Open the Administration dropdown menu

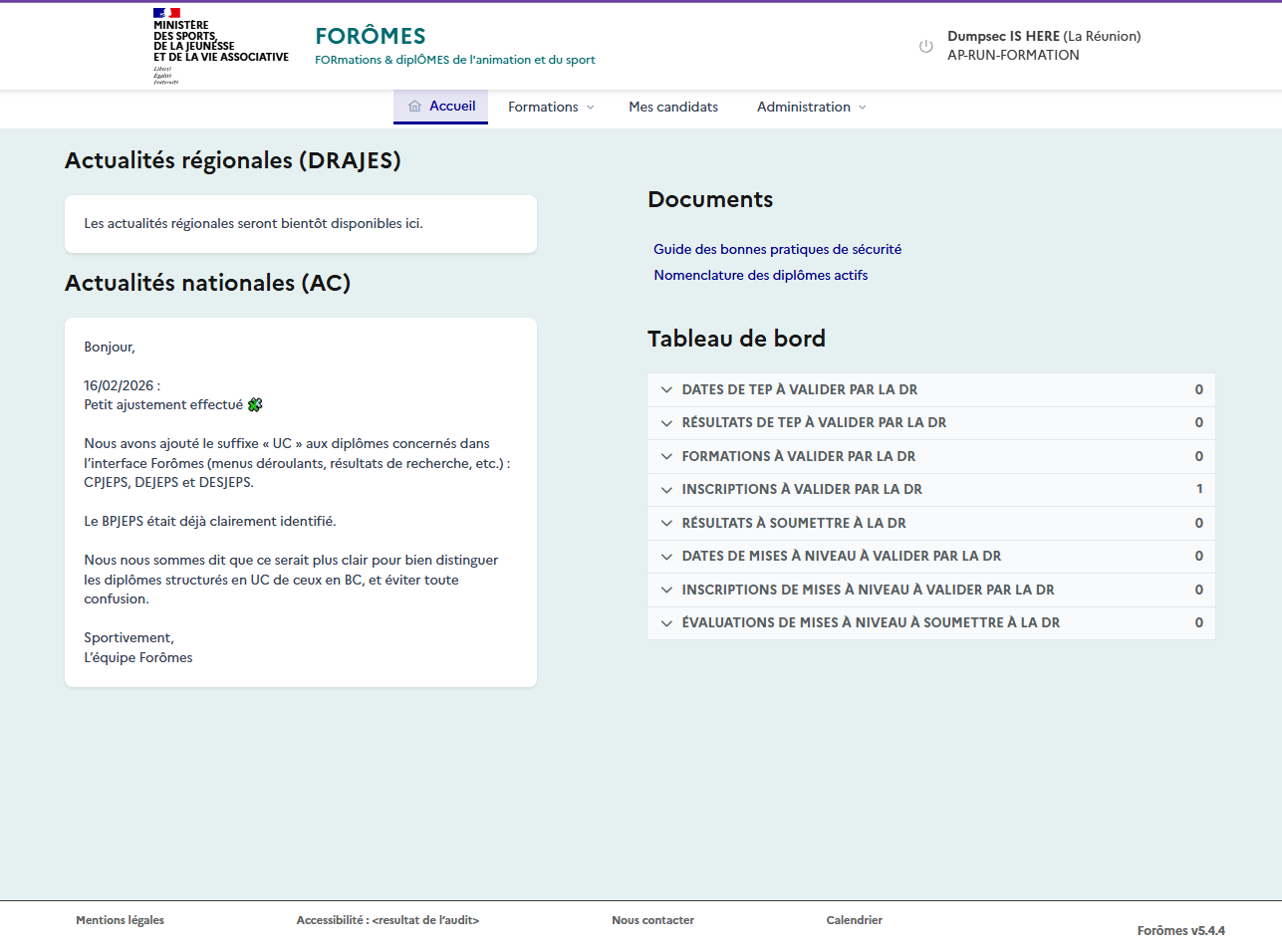coord(811,108)
